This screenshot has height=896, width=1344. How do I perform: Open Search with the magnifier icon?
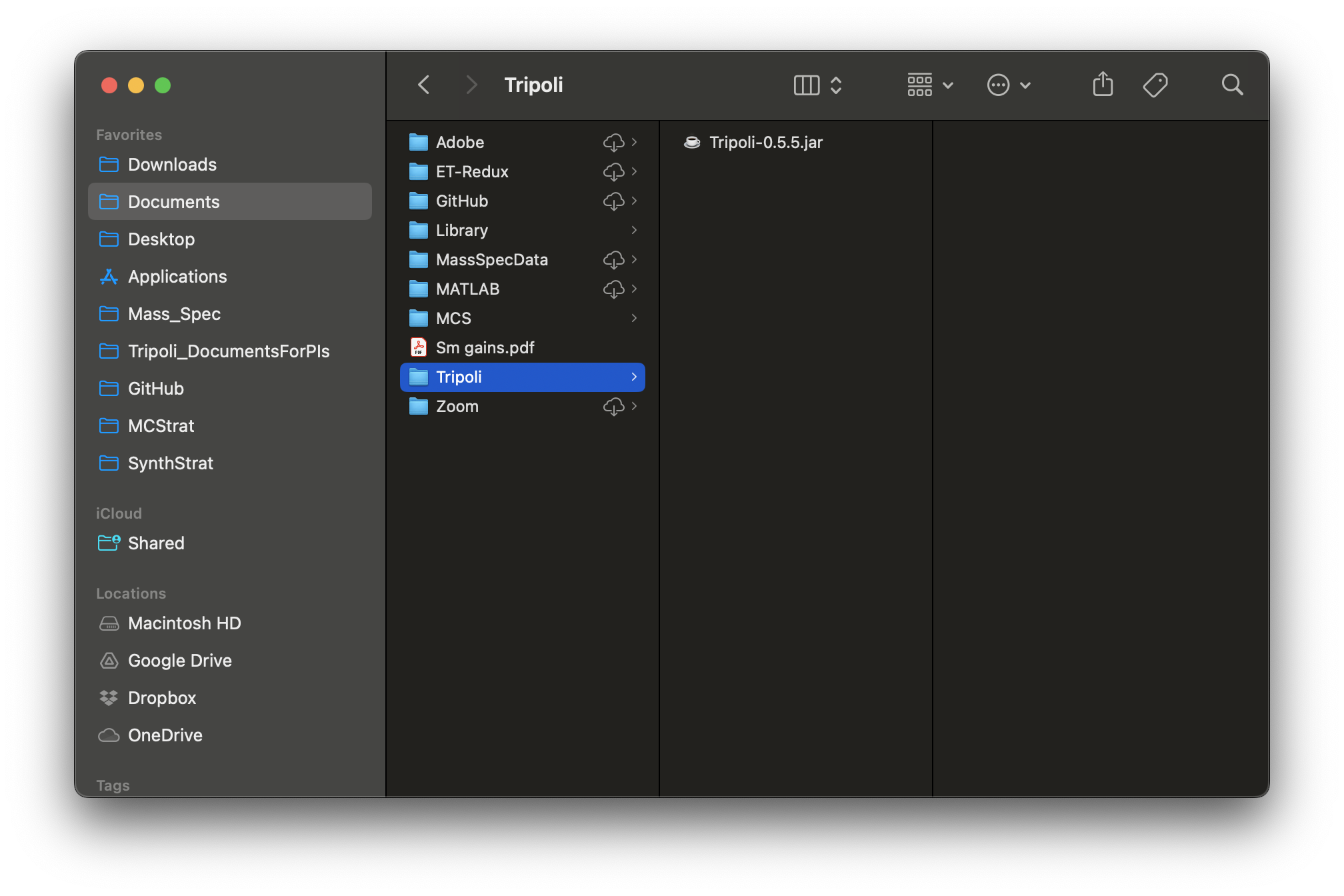click(1232, 85)
